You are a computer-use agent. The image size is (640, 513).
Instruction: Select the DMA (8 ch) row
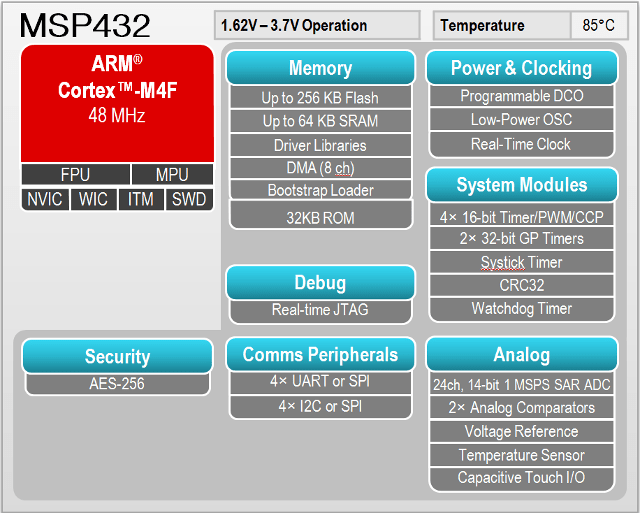tap(320, 168)
